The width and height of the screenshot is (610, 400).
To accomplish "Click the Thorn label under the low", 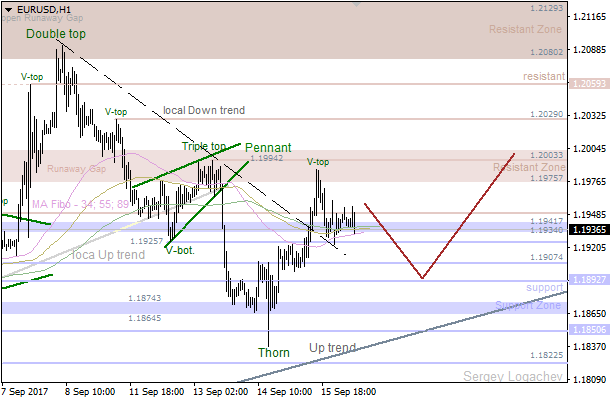I will (274, 352).
